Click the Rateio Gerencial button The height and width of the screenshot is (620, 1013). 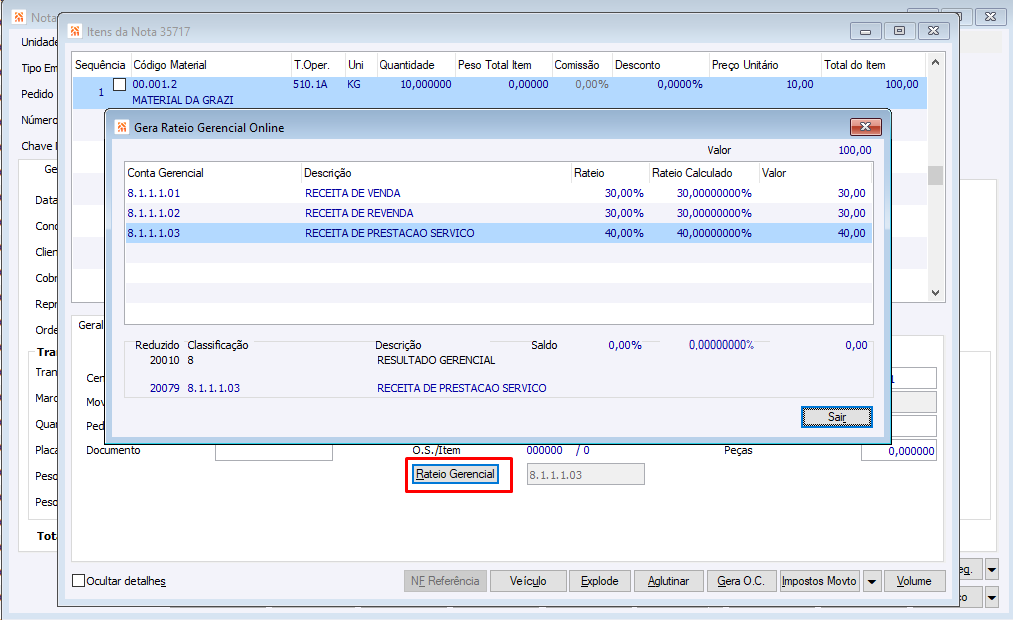(455, 474)
